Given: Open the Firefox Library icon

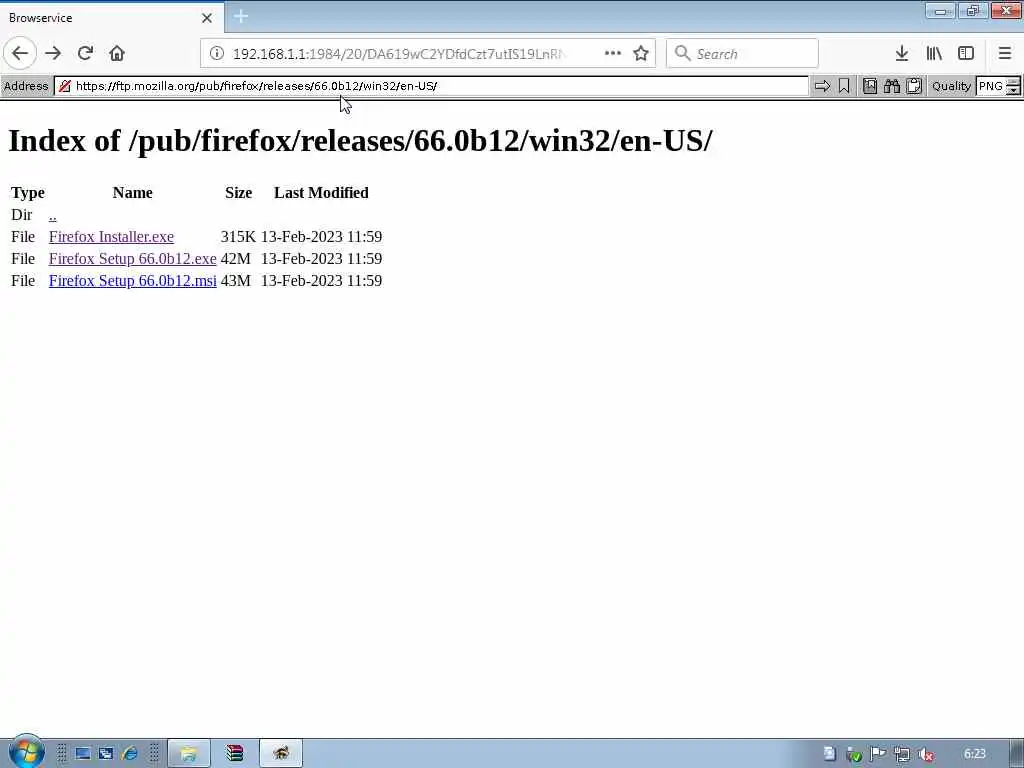Looking at the screenshot, I should [x=934, y=54].
